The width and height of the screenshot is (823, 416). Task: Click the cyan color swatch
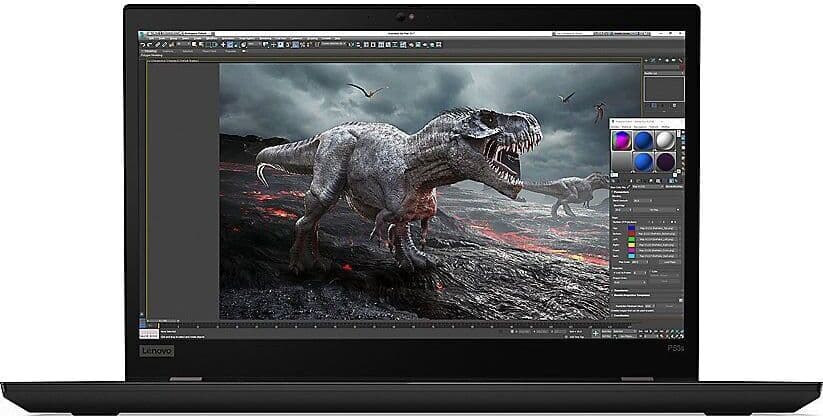pyautogui.click(x=631, y=256)
